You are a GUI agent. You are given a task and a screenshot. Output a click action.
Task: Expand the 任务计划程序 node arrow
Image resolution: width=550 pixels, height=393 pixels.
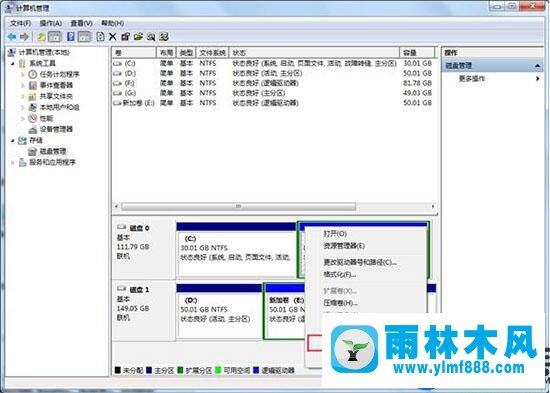click(x=23, y=75)
